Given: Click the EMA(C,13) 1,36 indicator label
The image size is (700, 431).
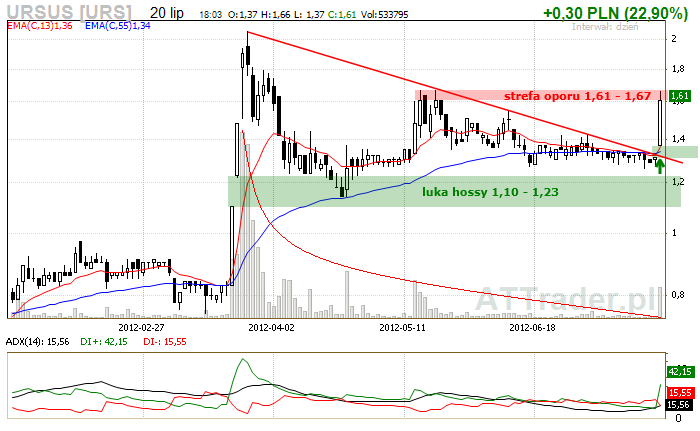Looking at the screenshot, I should [40, 26].
